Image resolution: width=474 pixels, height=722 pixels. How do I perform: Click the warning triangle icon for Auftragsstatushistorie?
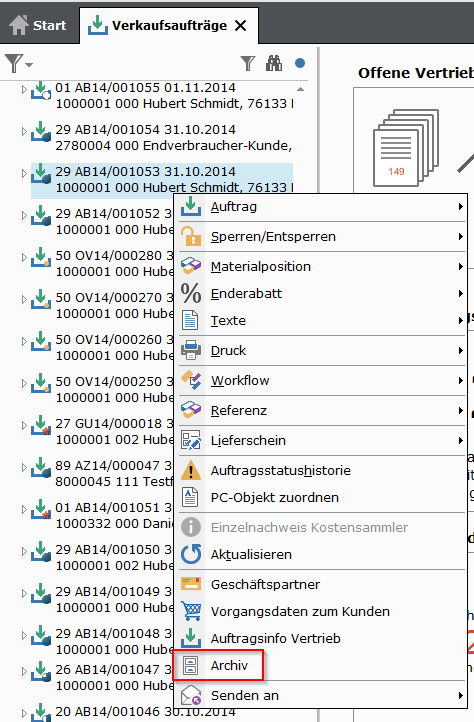tap(191, 471)
